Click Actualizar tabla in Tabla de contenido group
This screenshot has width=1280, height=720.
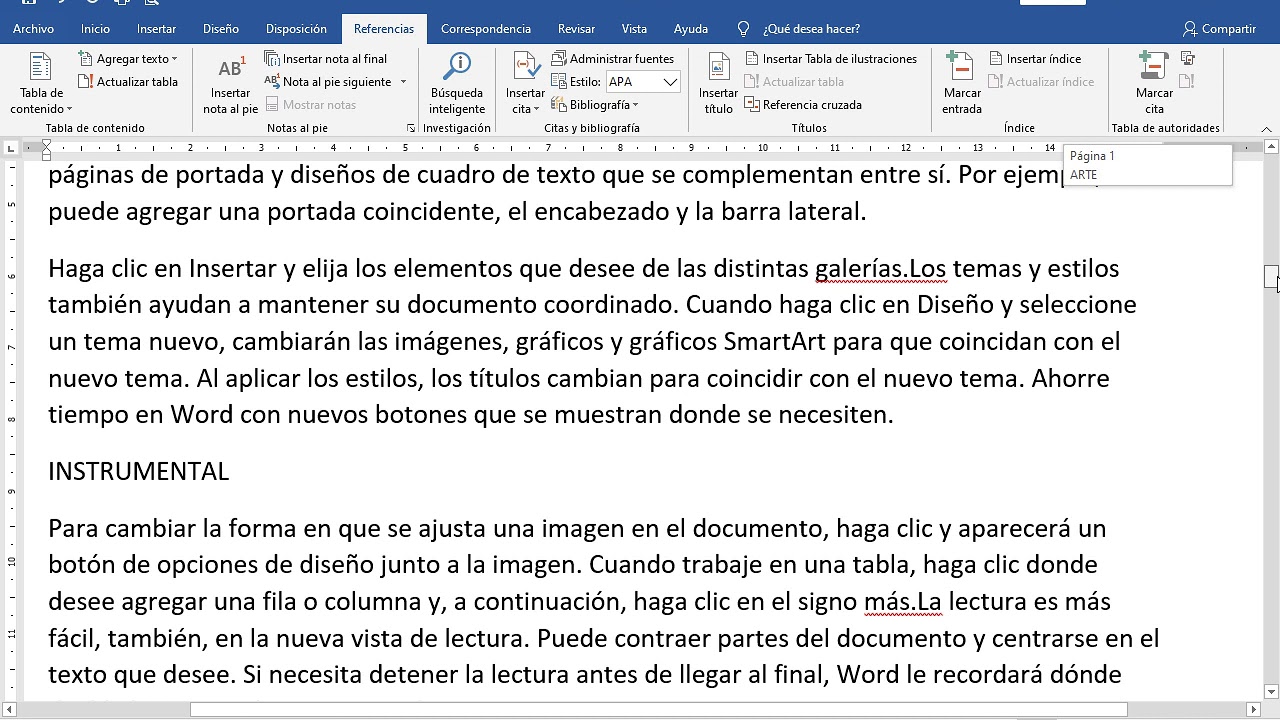[128, 82]
